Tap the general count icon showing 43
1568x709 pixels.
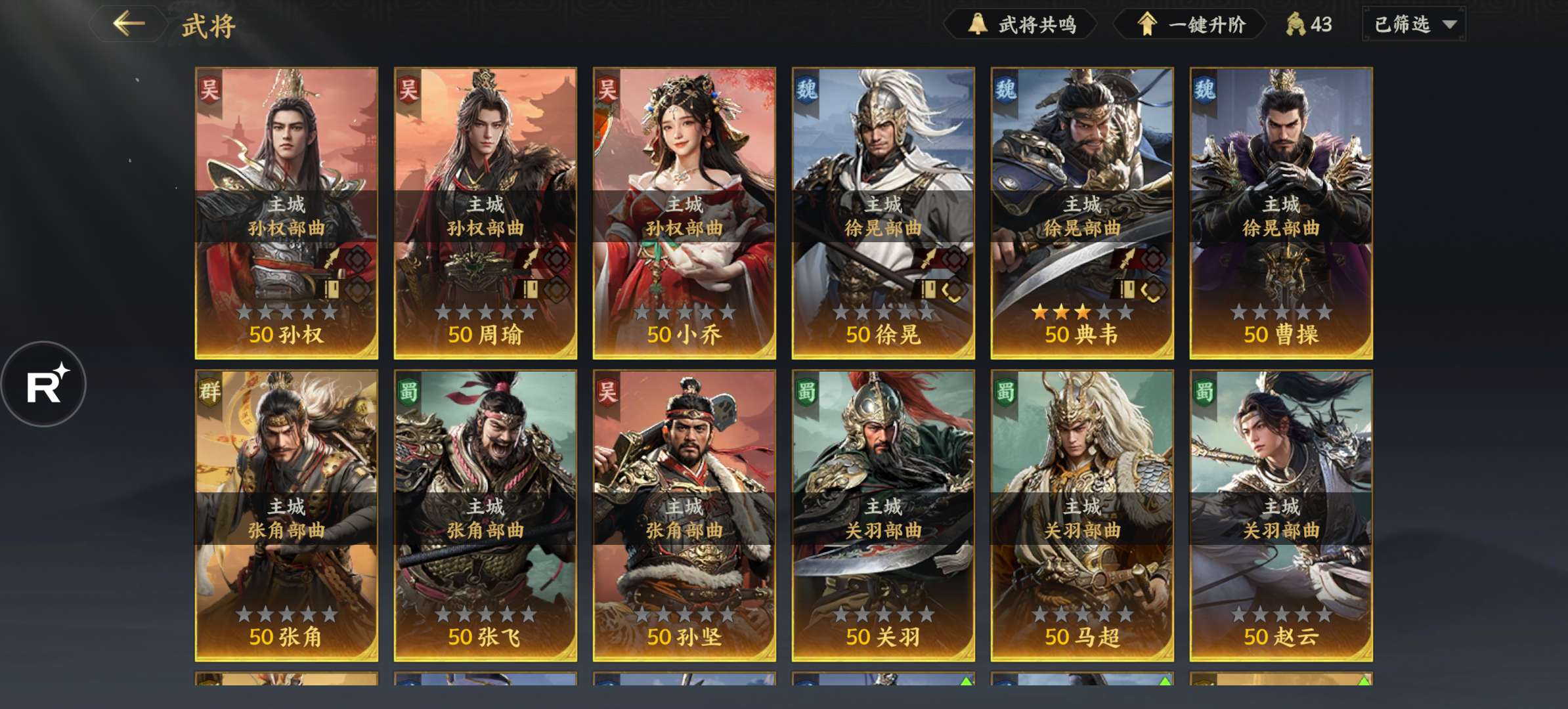coord(1295,24)
